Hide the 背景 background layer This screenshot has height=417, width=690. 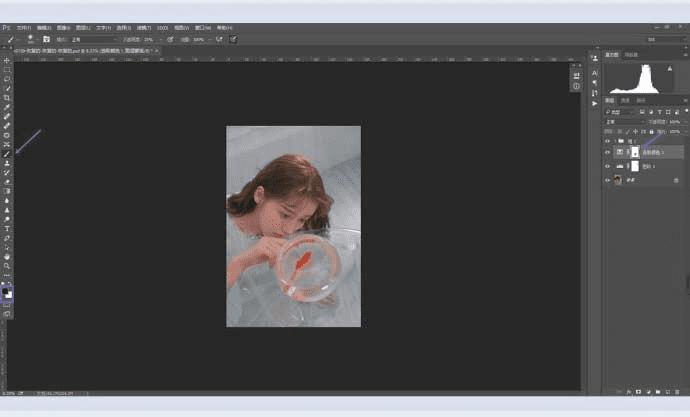[x=607, y=180]
